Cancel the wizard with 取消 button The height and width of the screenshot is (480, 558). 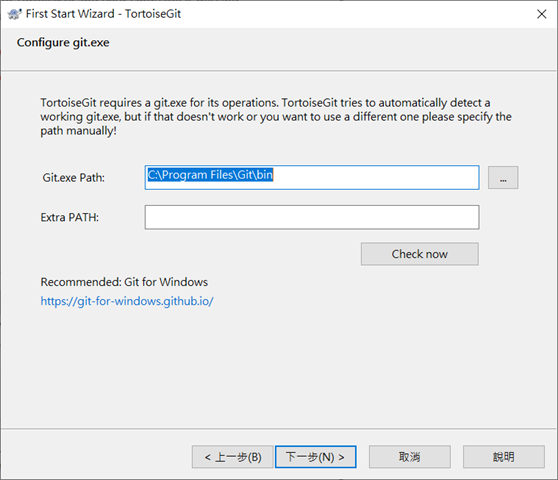(x=410, y=457)
